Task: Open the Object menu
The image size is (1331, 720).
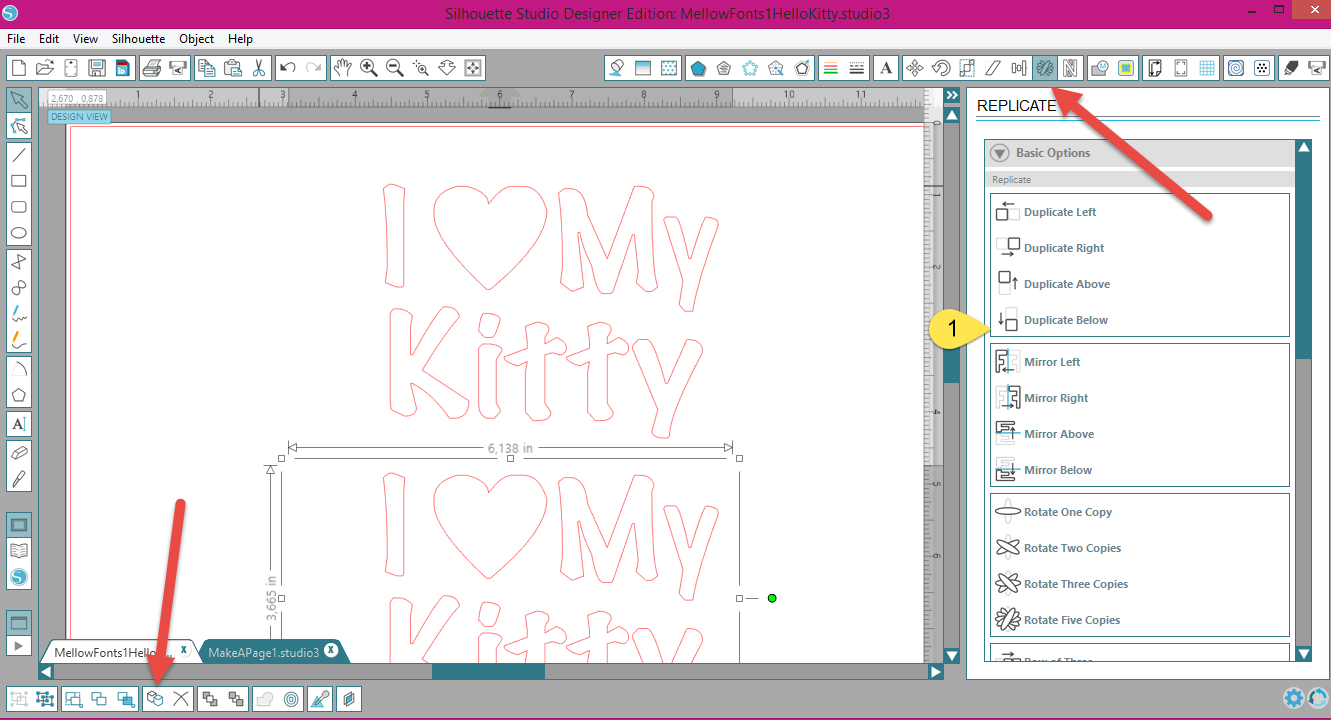Action: coord(196,39)
